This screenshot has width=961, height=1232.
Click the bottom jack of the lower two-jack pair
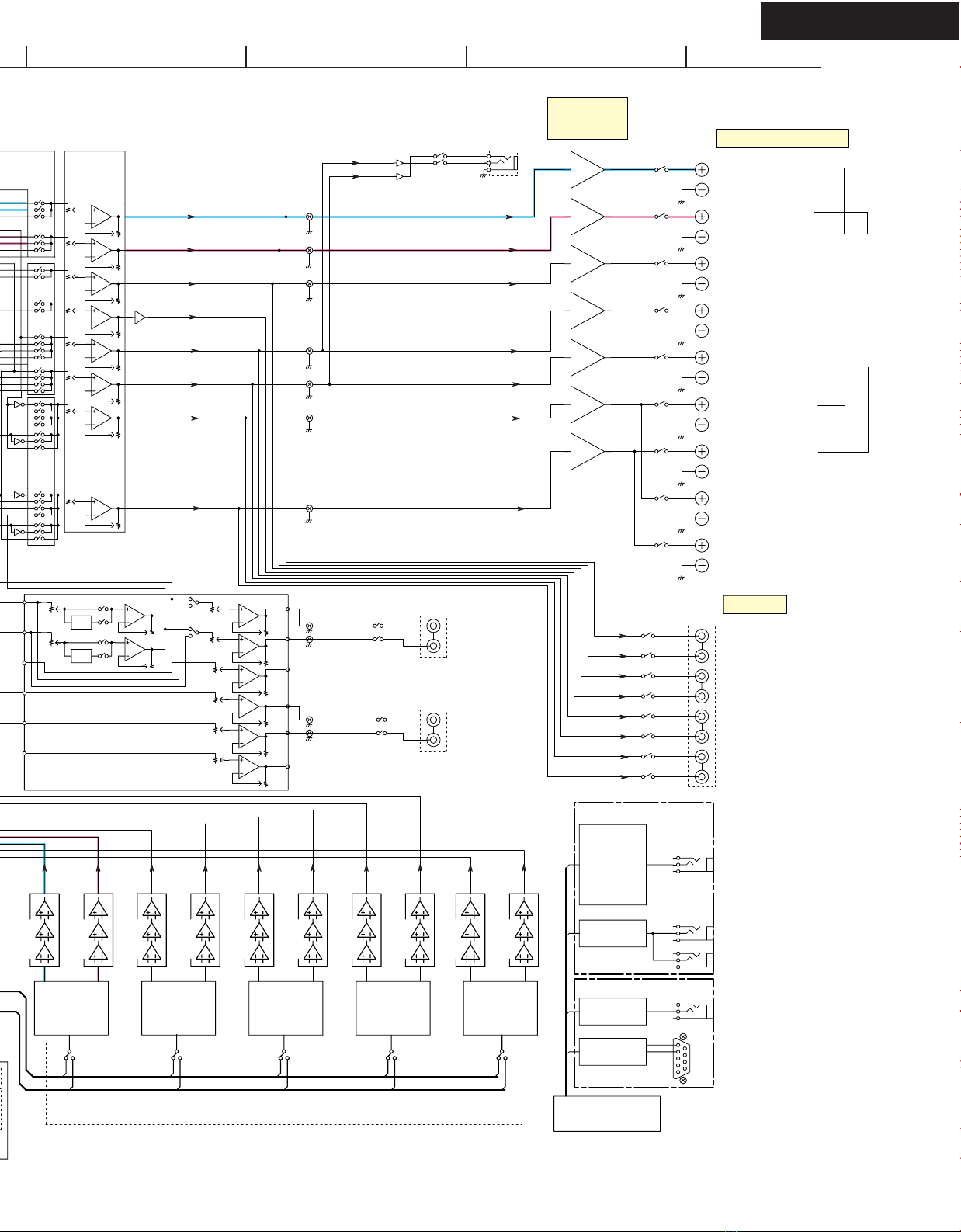pos(434,740)
